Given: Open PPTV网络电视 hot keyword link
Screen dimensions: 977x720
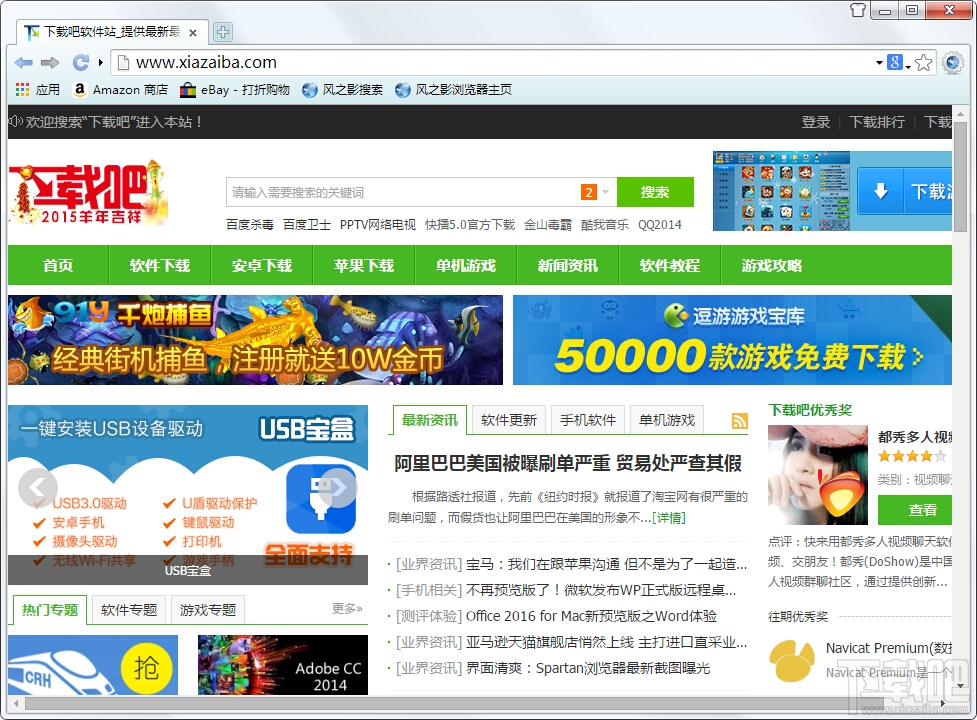Looking at the screenshot, I should 378,225.
